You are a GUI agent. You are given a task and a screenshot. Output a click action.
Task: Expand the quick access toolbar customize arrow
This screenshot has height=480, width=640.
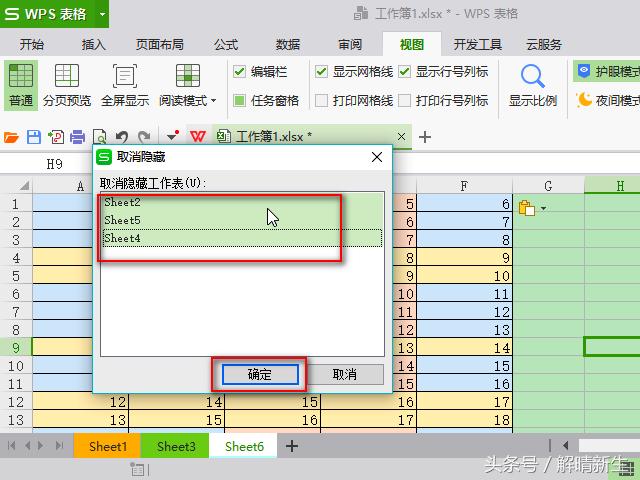(173, 136)
